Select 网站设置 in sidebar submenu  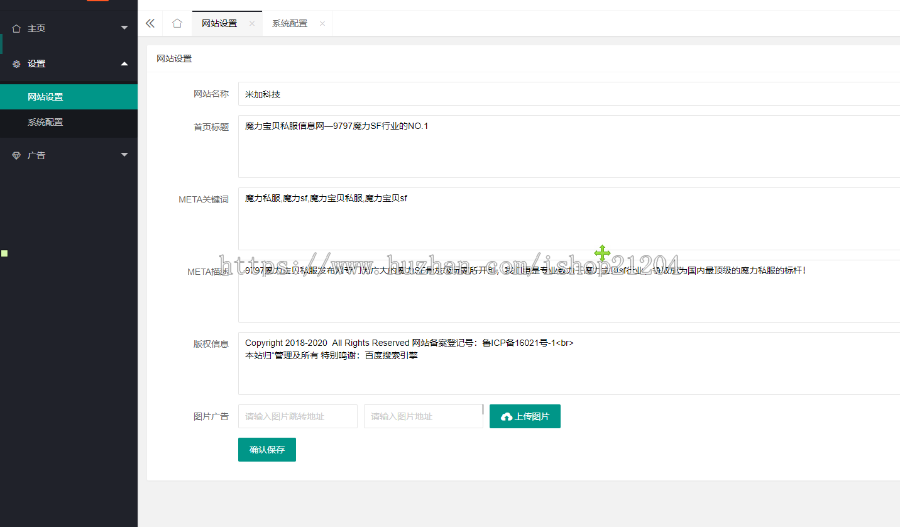pos(69,96)
